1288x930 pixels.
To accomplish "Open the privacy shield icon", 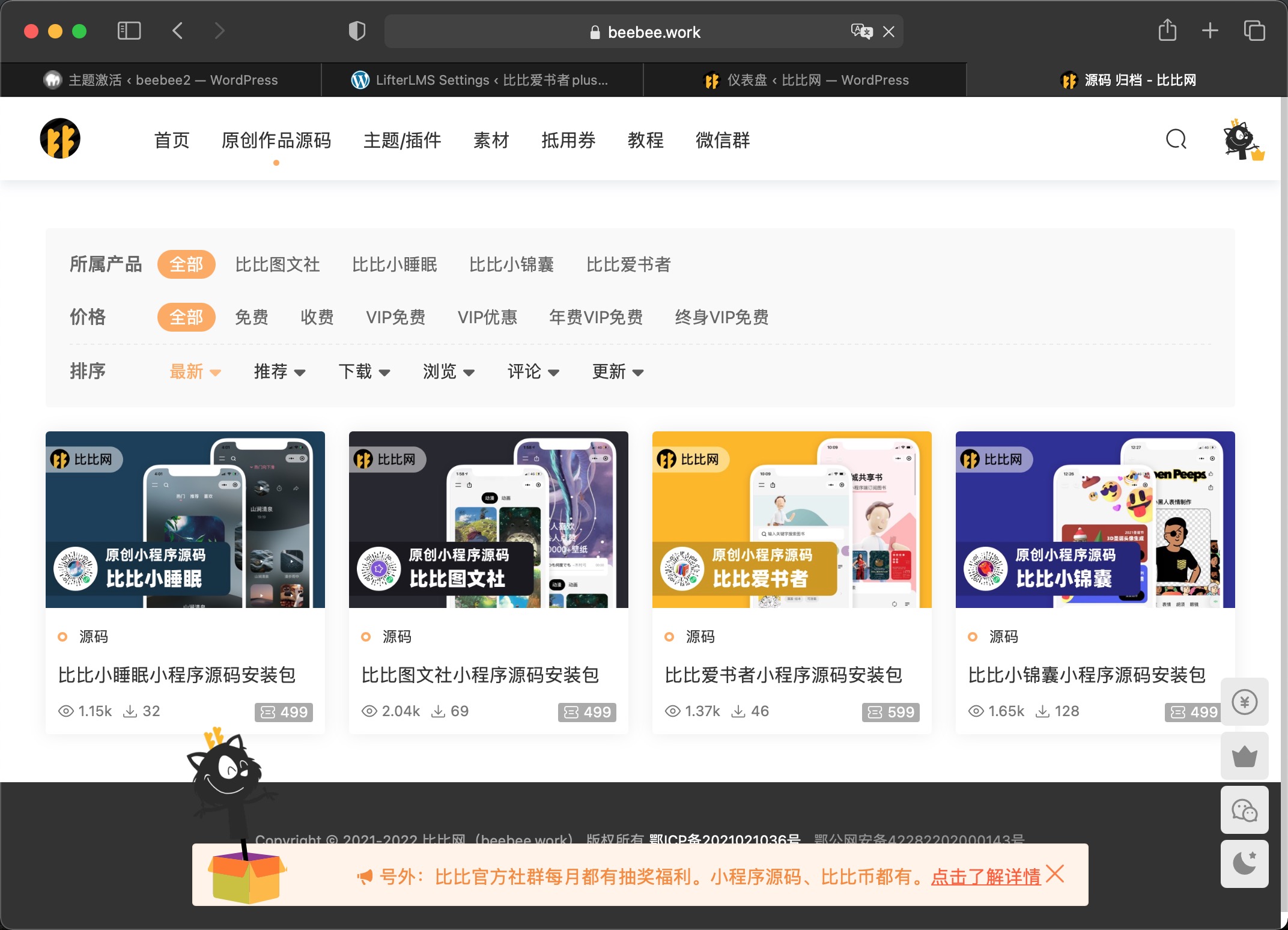I will (x=357, y=31).
